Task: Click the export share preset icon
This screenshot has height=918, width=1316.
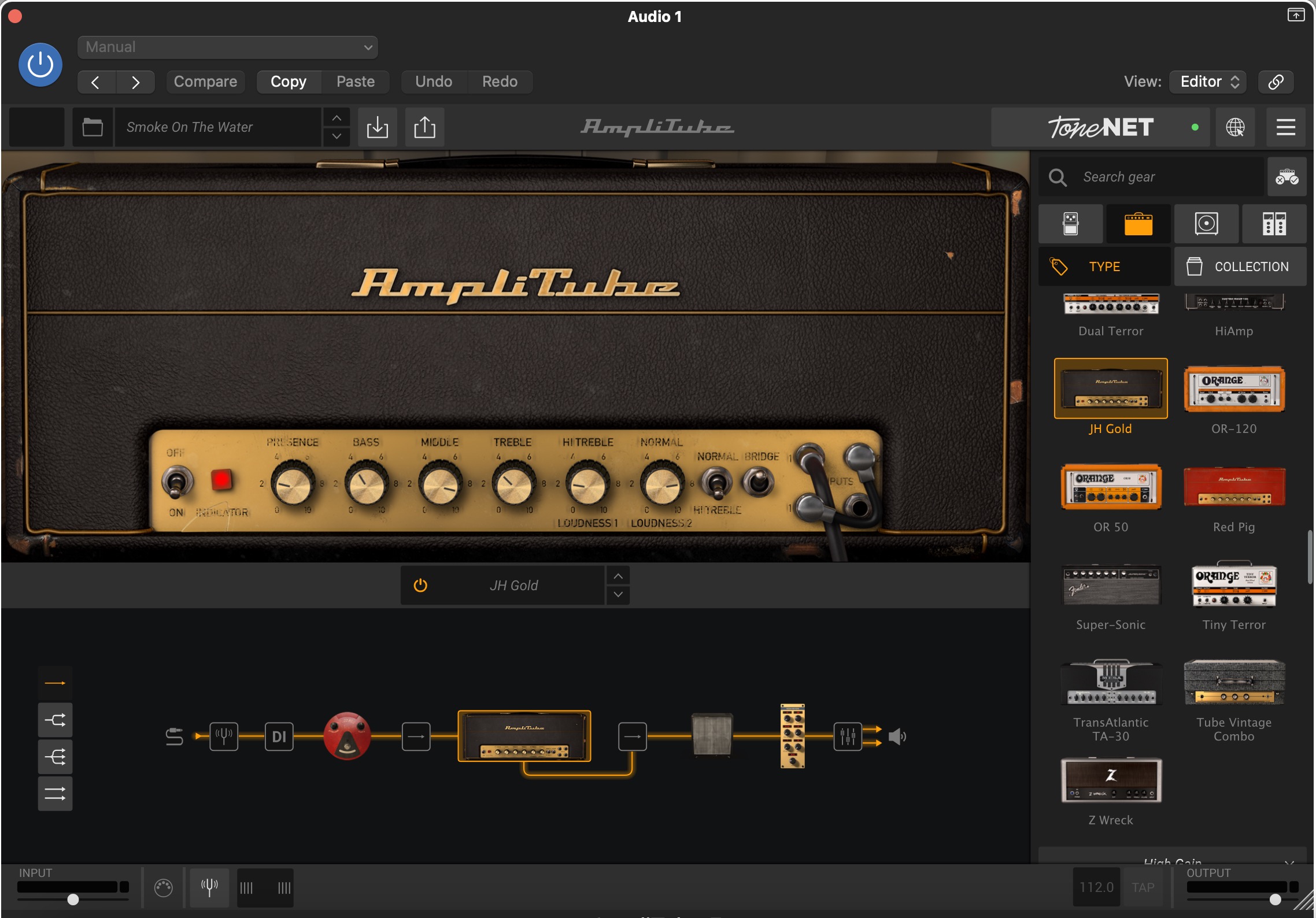Action: [424, 127]
